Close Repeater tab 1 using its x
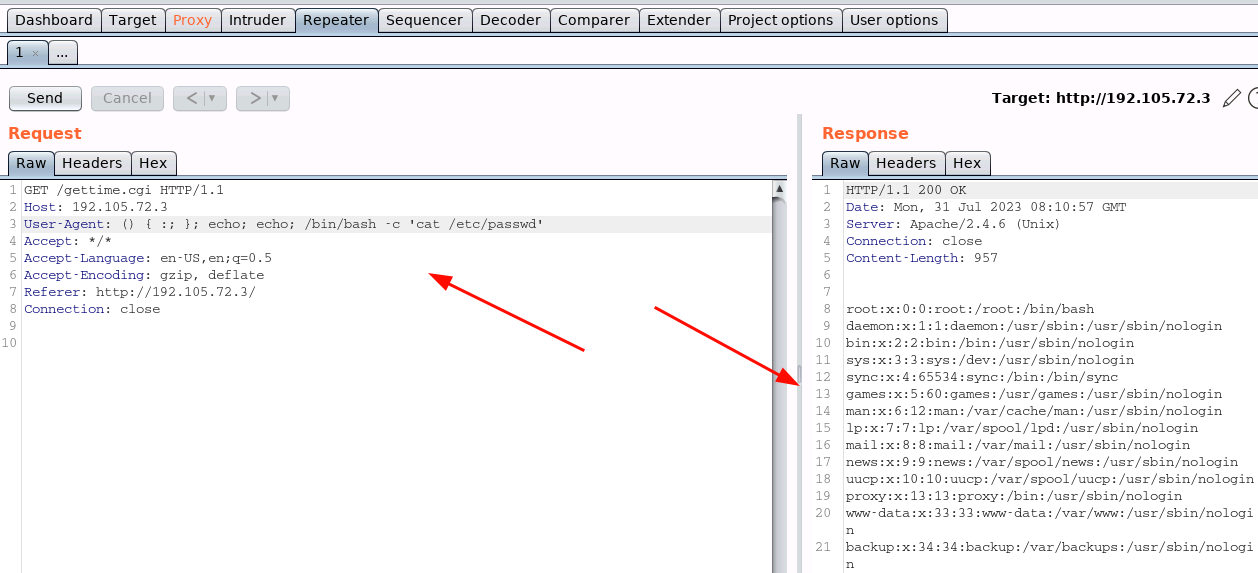 click(x=35, y=53)
